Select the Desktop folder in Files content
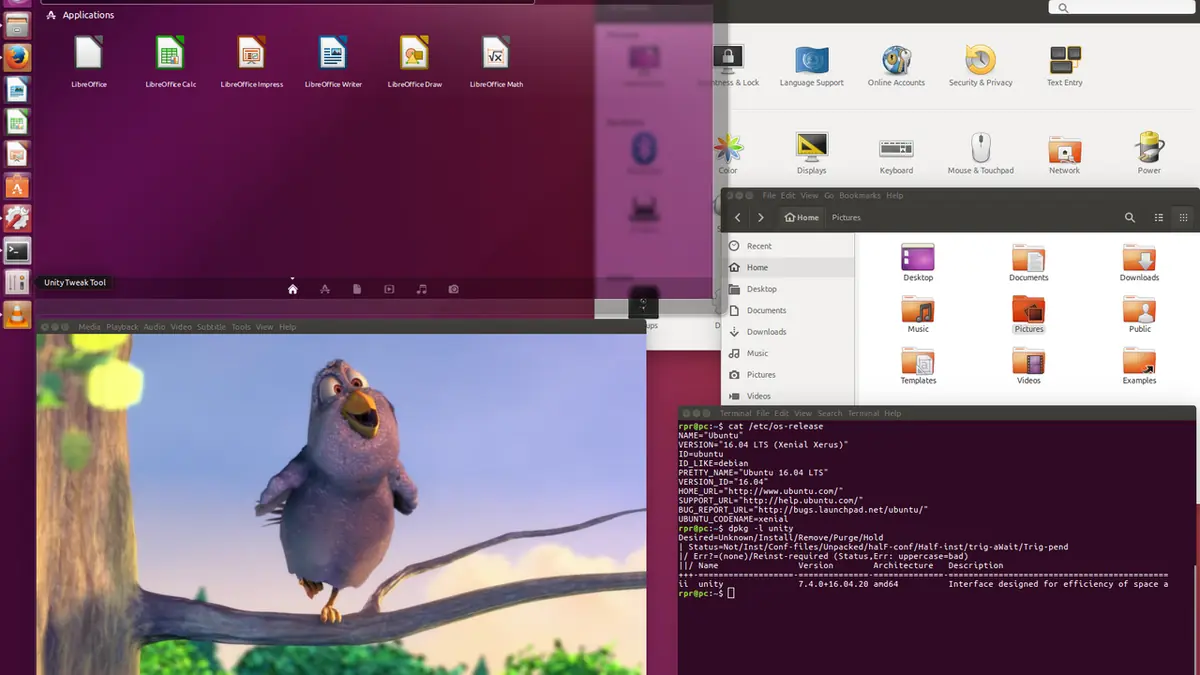Viewport: 1200px width, 675px height. (918, 262)
